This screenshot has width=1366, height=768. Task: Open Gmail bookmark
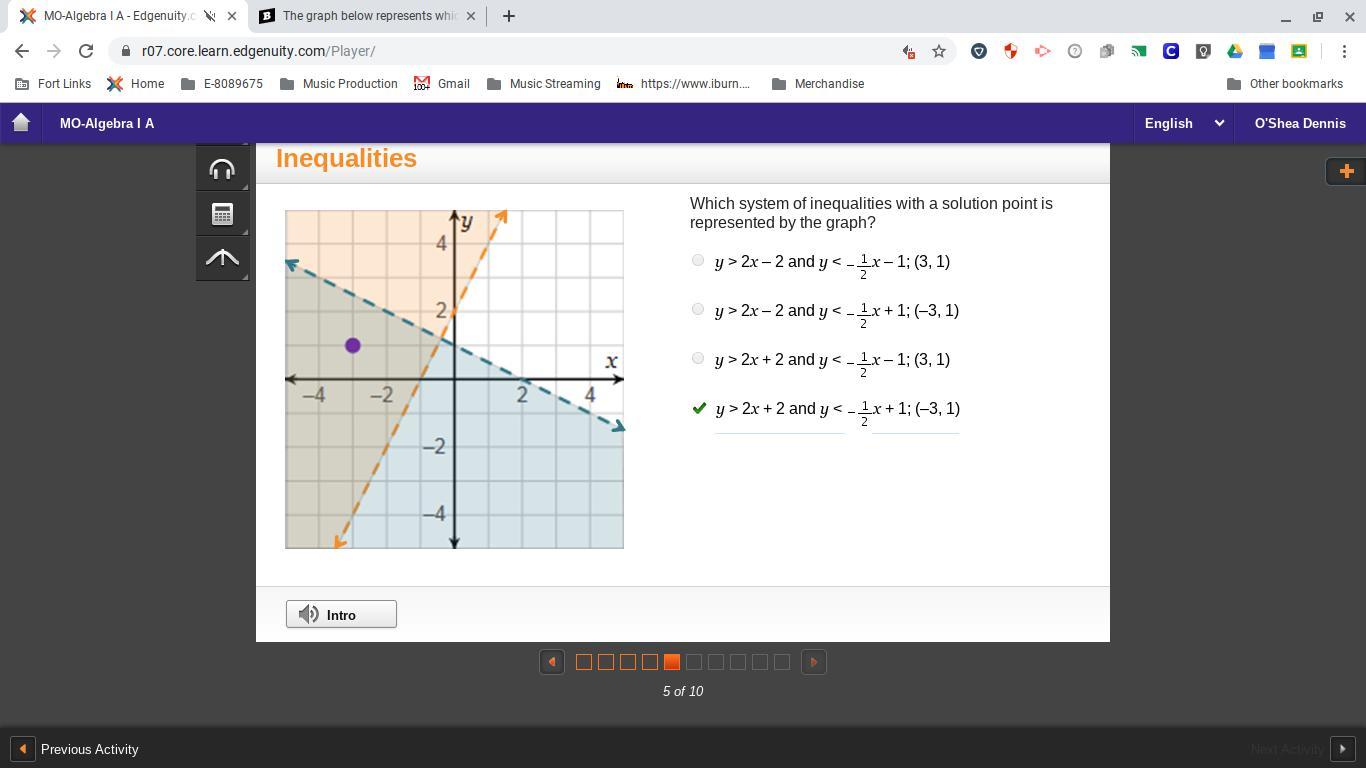tap(442, 84)
